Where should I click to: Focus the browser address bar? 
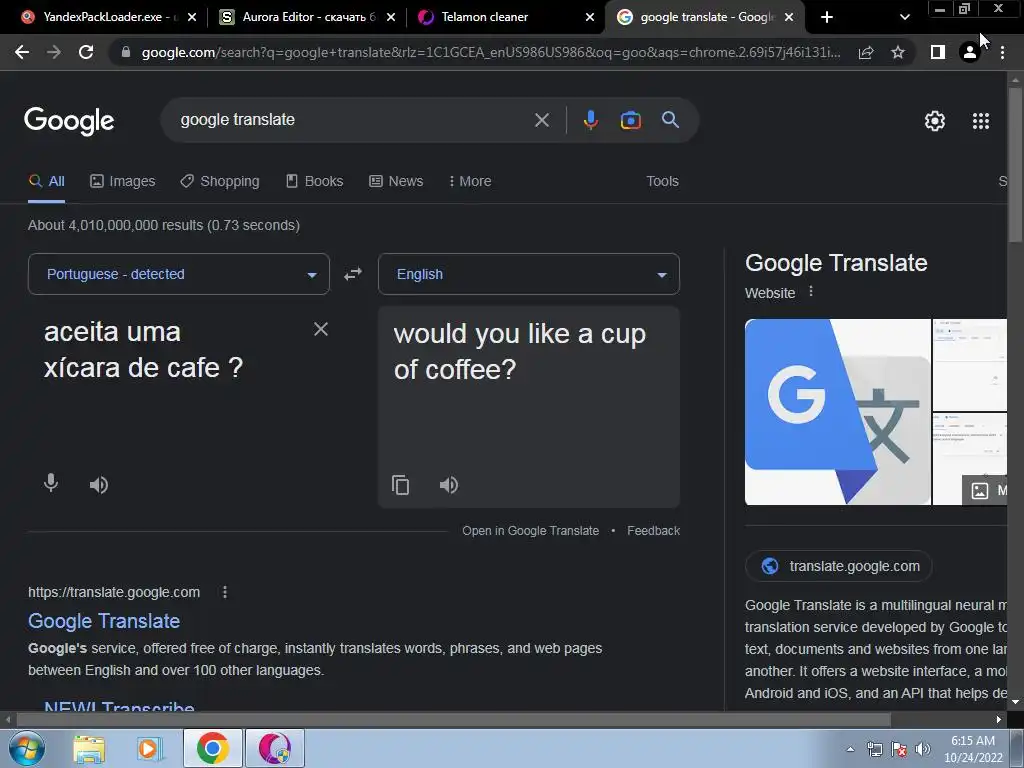(x=490, y=52)
